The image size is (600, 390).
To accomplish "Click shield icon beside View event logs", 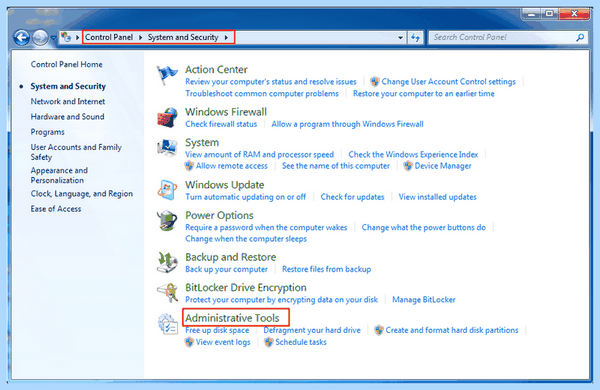I will 189,342.
